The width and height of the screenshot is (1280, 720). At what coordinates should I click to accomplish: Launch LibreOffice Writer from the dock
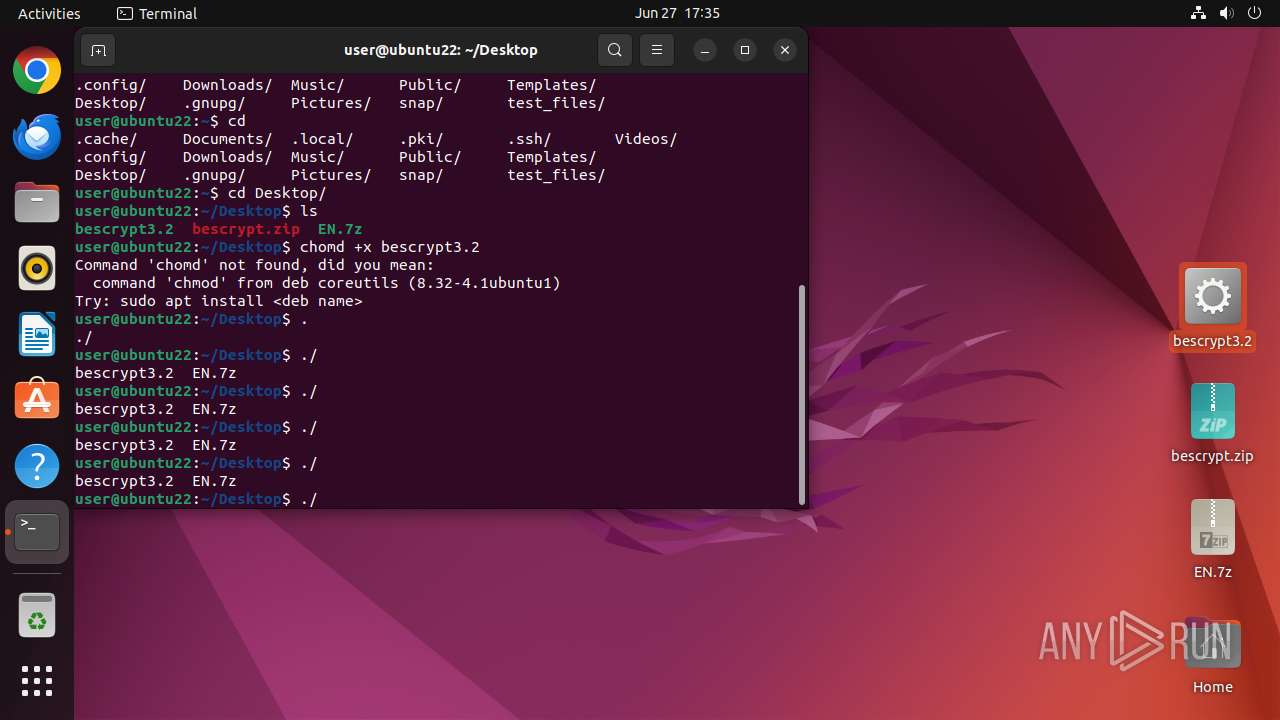[37, 334]
